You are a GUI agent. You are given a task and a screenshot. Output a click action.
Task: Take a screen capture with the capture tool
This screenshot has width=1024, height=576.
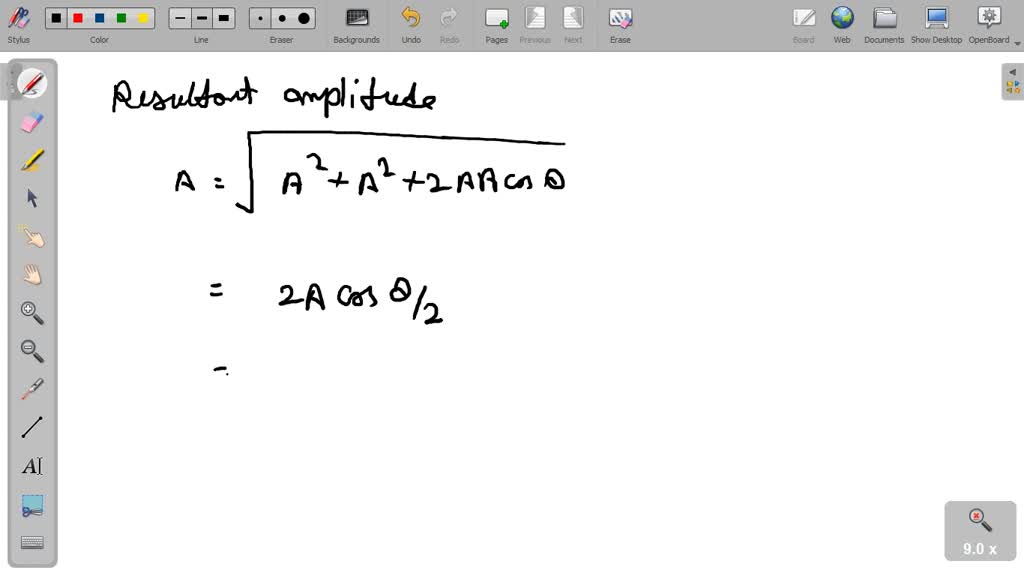30,506
